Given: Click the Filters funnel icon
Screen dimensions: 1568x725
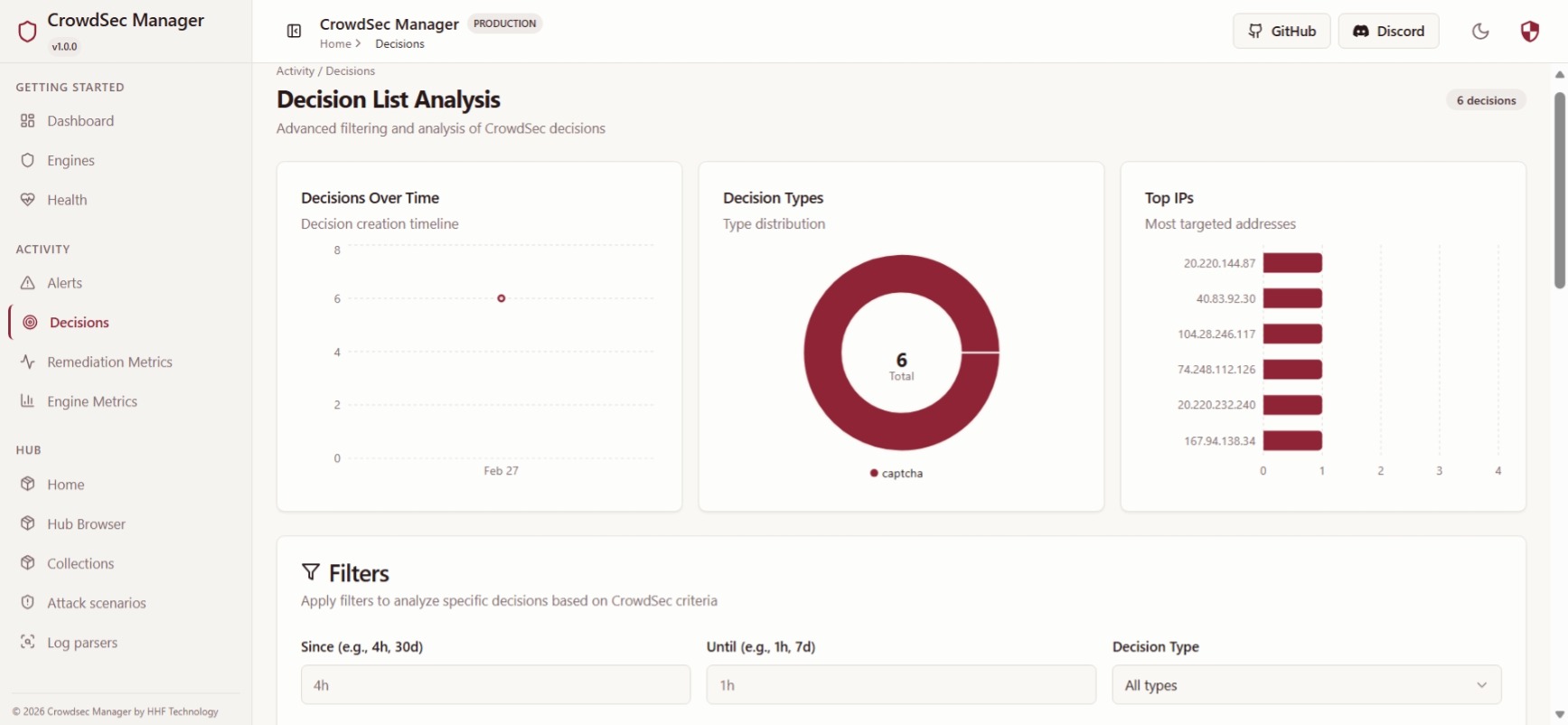Looking at the screenshot, I should [311, 572].
